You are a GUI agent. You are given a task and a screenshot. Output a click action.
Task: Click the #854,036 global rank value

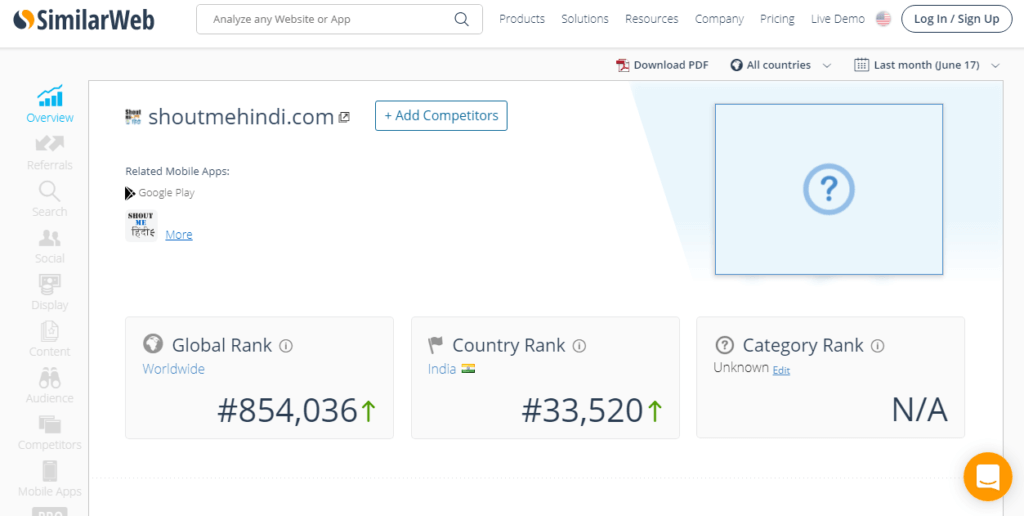(x=287, y=411)
